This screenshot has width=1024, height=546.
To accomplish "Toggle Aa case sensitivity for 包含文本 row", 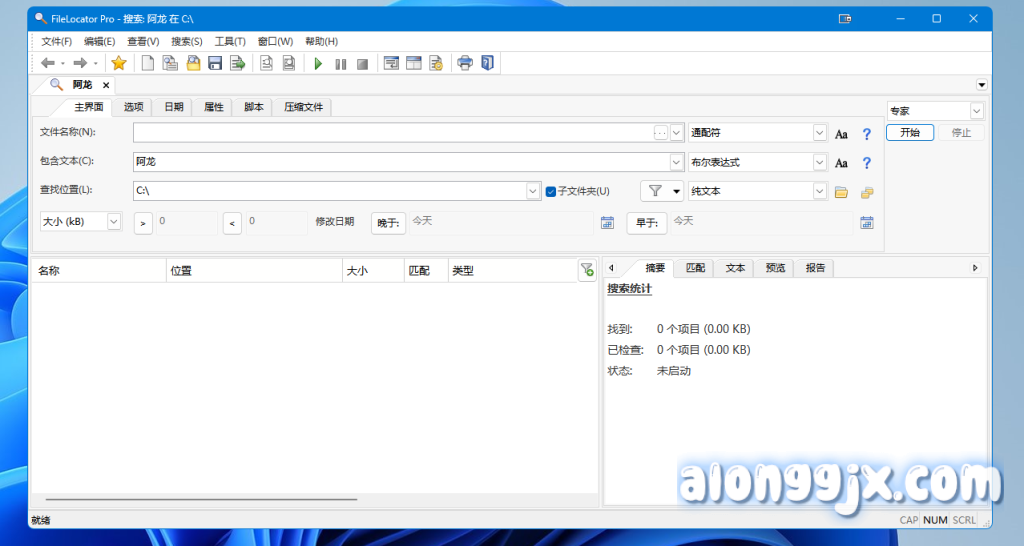I will pos(841,163).
